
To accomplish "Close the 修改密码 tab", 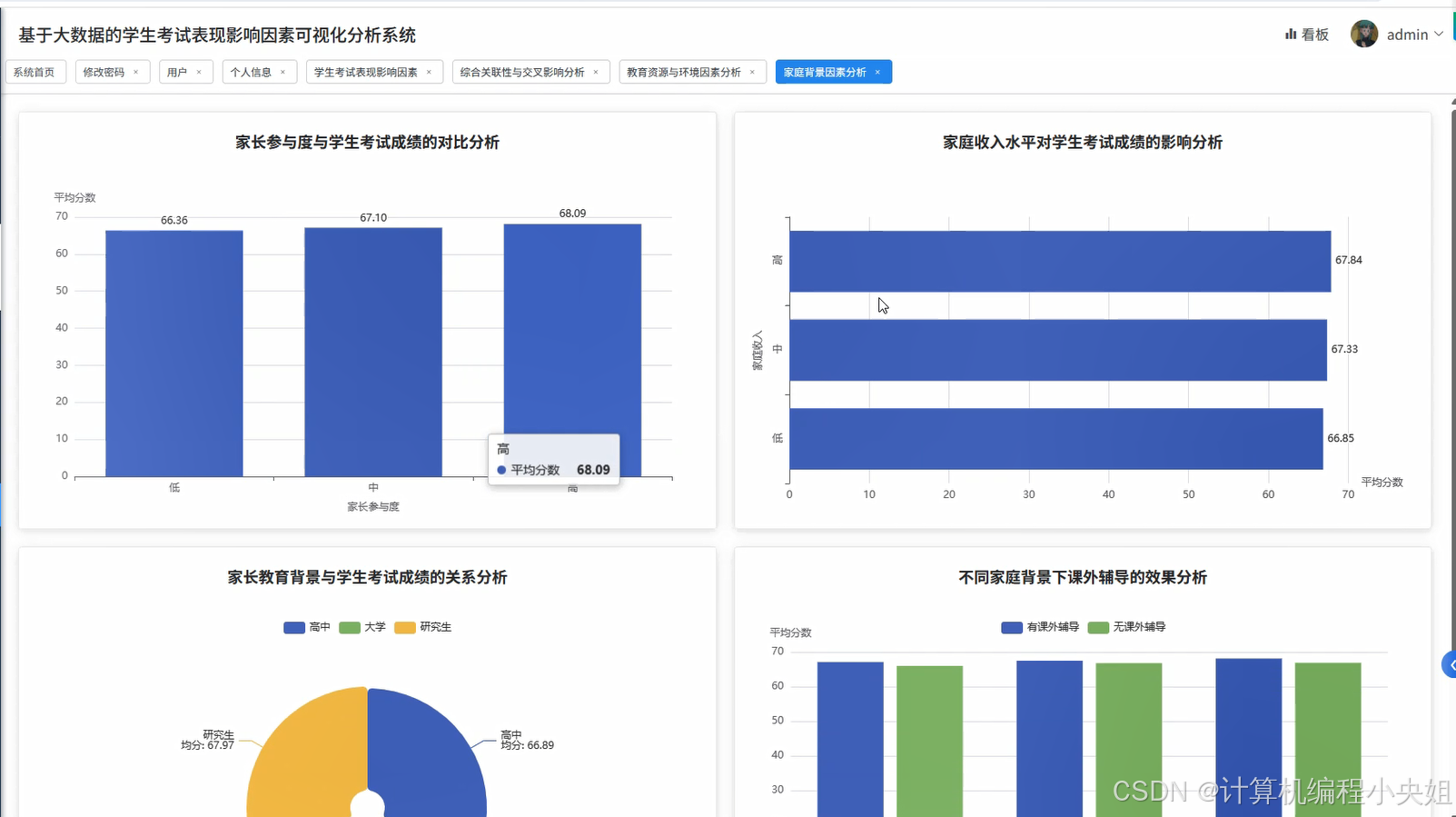I will 136,72.
